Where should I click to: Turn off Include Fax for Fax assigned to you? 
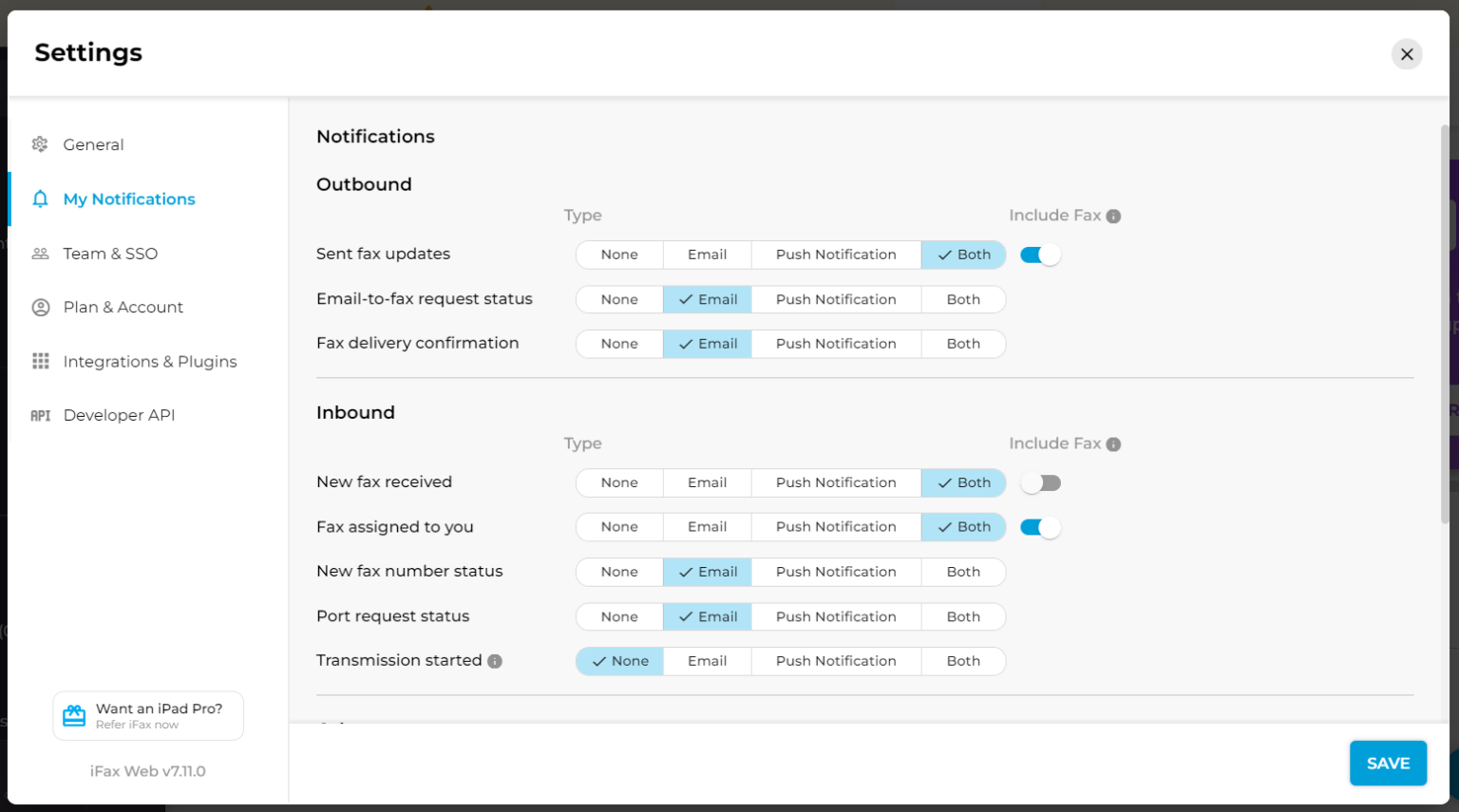coord(1040,528)
